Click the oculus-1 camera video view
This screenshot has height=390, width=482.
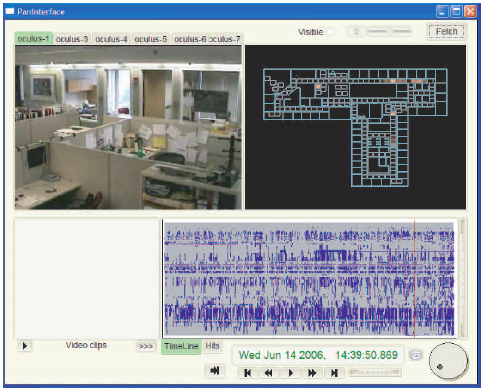(128, 127)
